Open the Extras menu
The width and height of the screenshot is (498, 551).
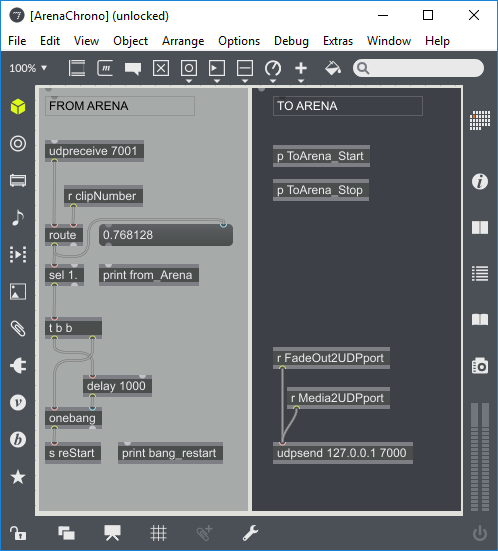[338, 41]
